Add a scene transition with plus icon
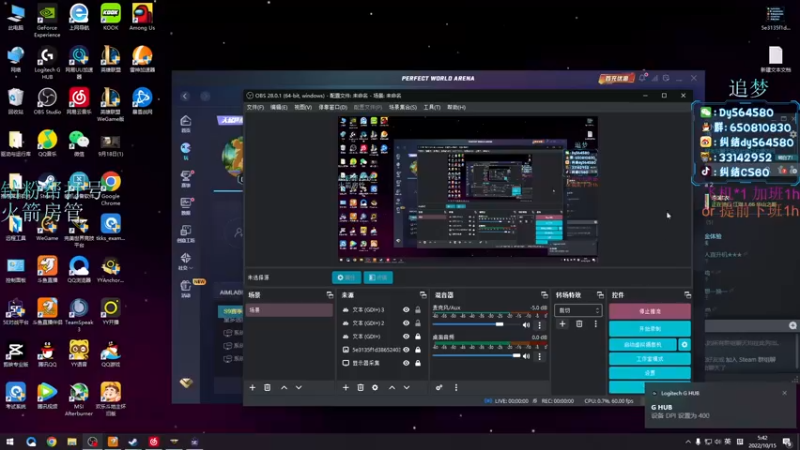Screen dimensions: 800x450 pyautogui.click(x=562, y=324)
